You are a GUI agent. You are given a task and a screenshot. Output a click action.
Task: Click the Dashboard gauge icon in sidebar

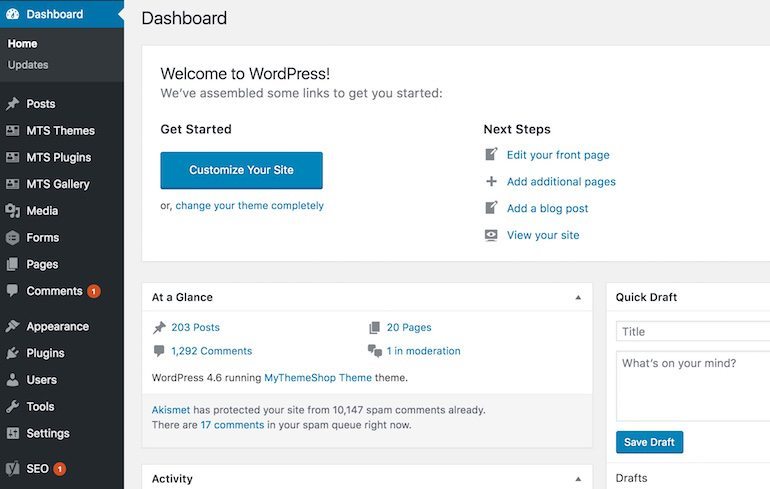[x=13, y=14]
